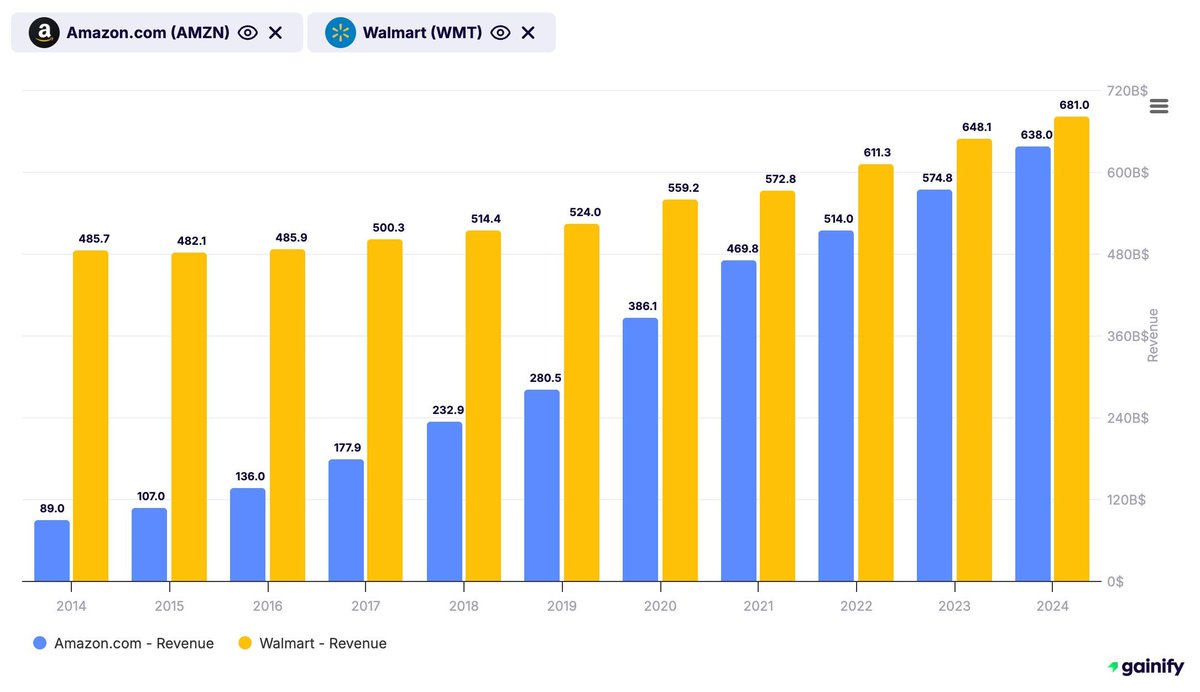Click Amazon's 2016 blue bar
This screenshot has height=692, width=1200.
tap(248, 534)
